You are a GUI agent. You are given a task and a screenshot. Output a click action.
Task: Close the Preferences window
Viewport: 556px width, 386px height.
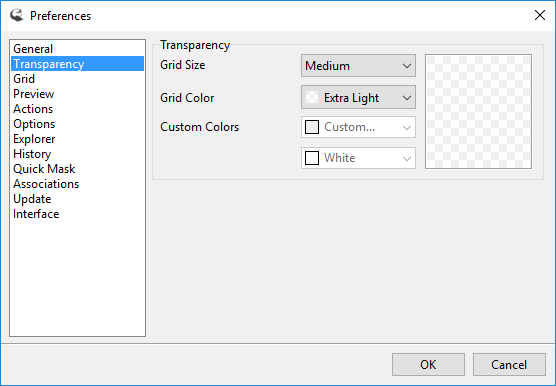tap(540, 15)
